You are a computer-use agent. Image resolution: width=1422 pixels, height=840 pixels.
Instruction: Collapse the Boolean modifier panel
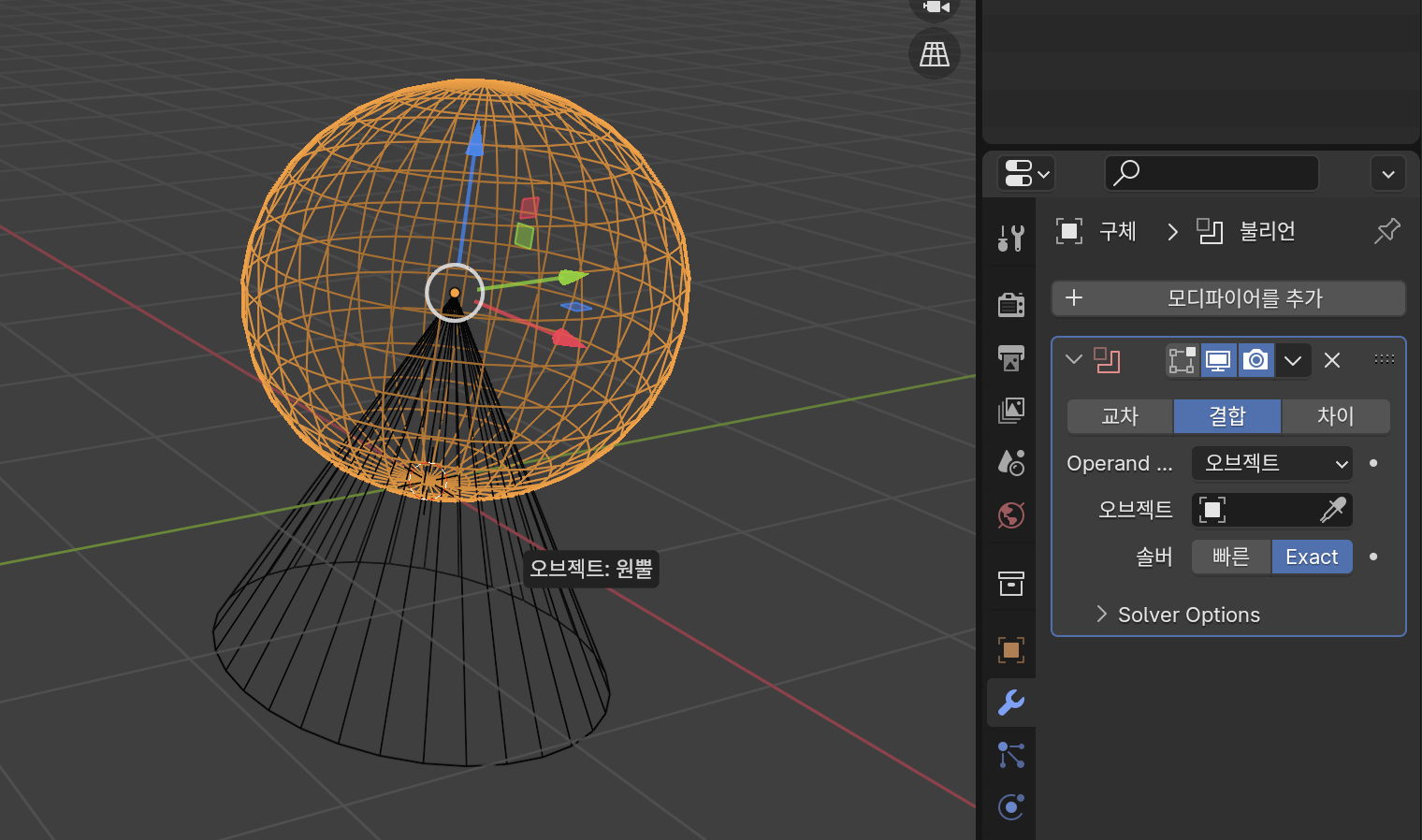(1074, 359)
